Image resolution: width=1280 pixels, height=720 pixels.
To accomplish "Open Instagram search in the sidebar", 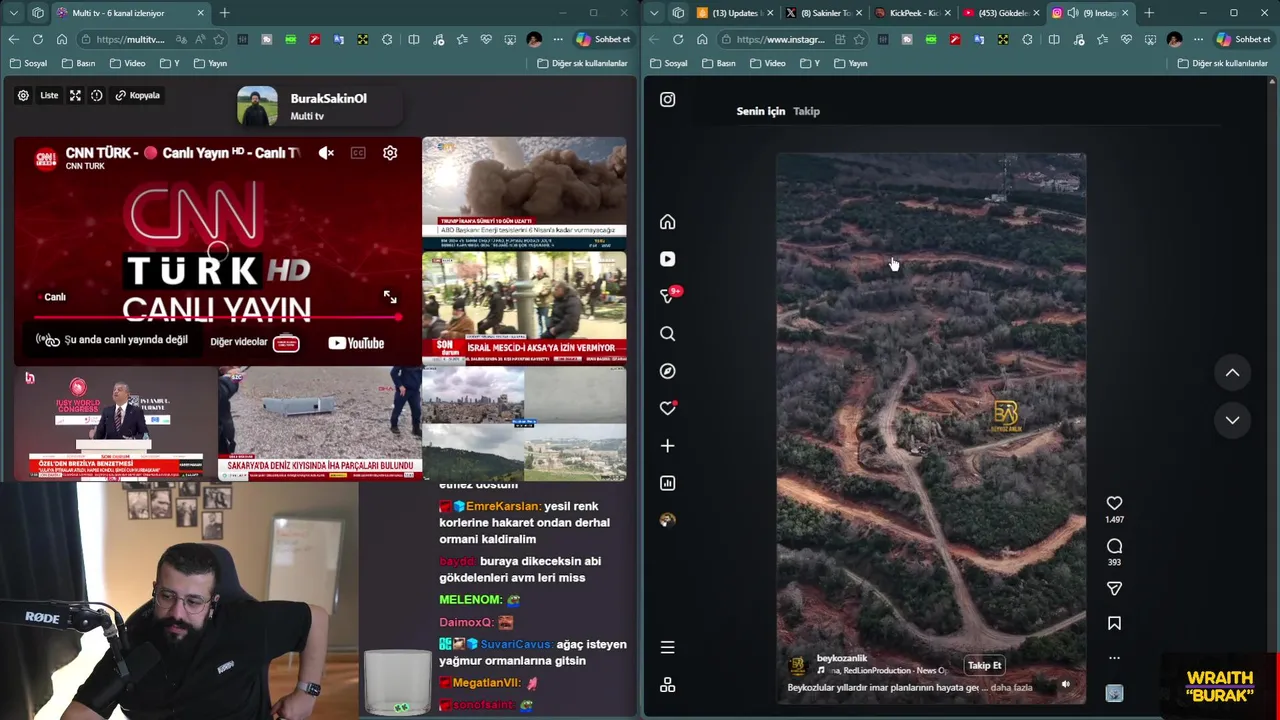I will point(667,334).
